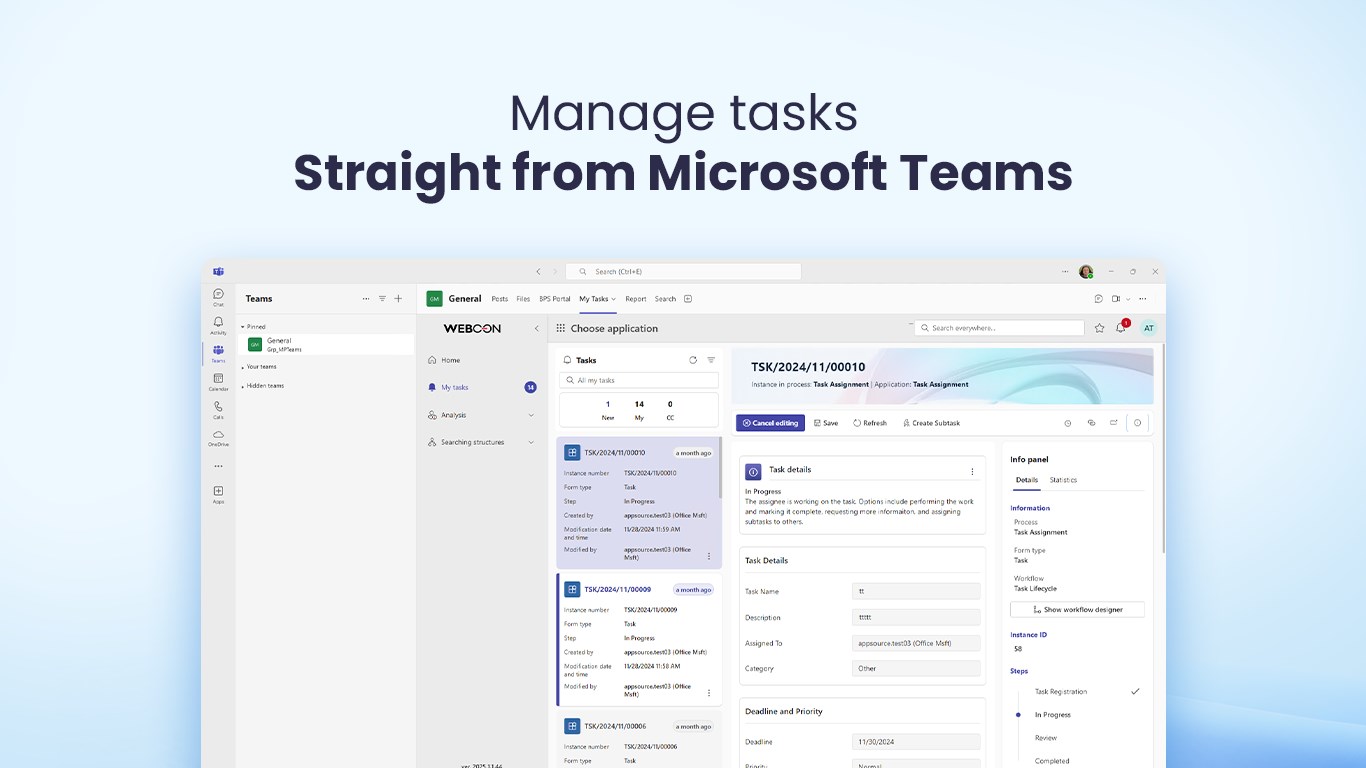Viewport: 1366px width, 768px height.
Task: Click the filter teams icon
Action: pos(382,298)
